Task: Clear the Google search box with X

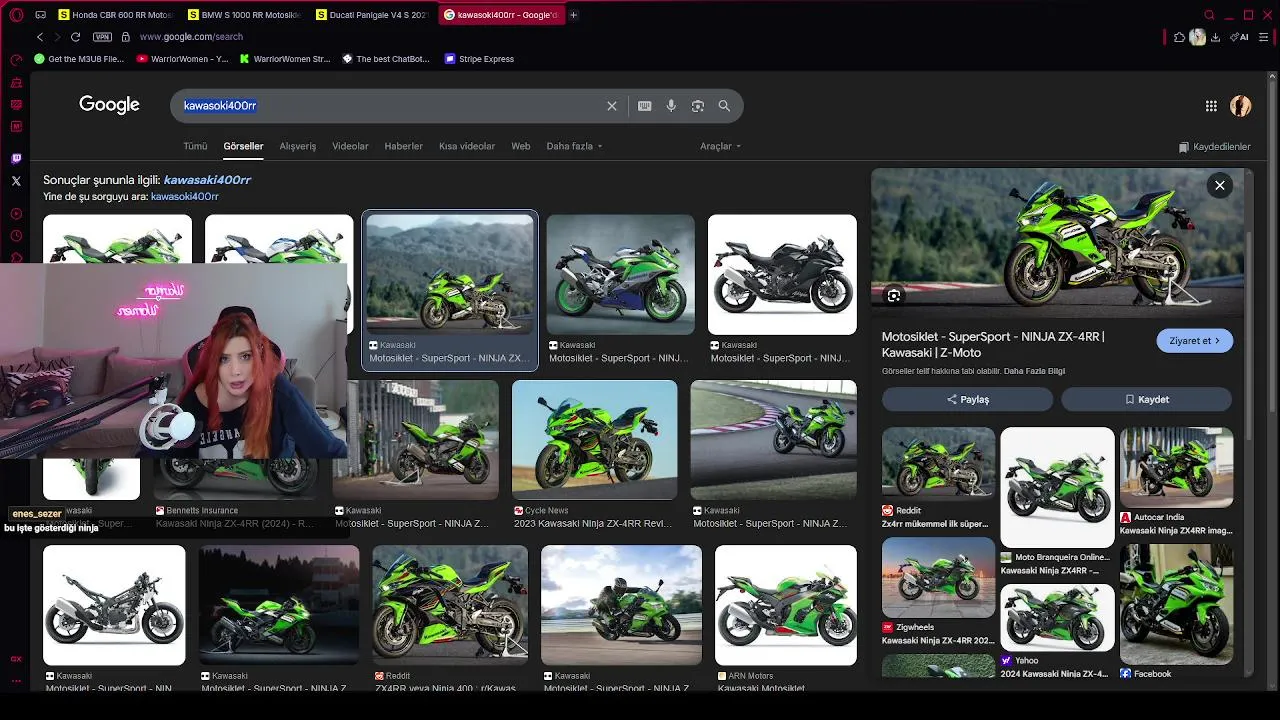Action: point(612,106)
